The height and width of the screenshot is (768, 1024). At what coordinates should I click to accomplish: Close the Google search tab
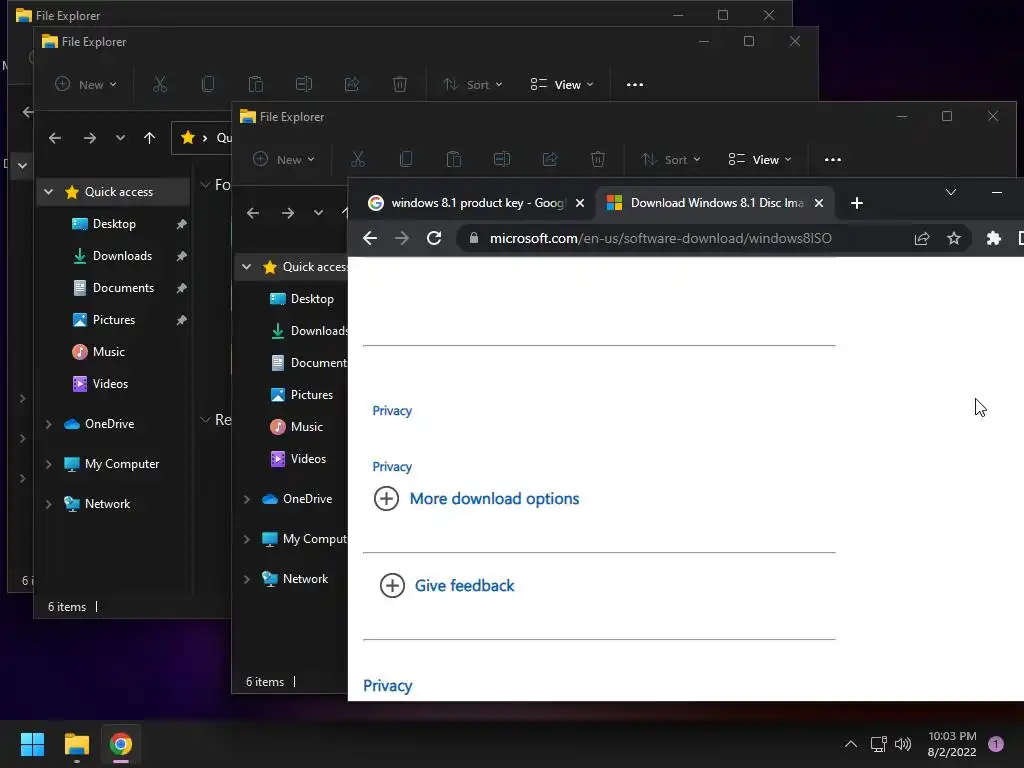[x=579, y=203]
